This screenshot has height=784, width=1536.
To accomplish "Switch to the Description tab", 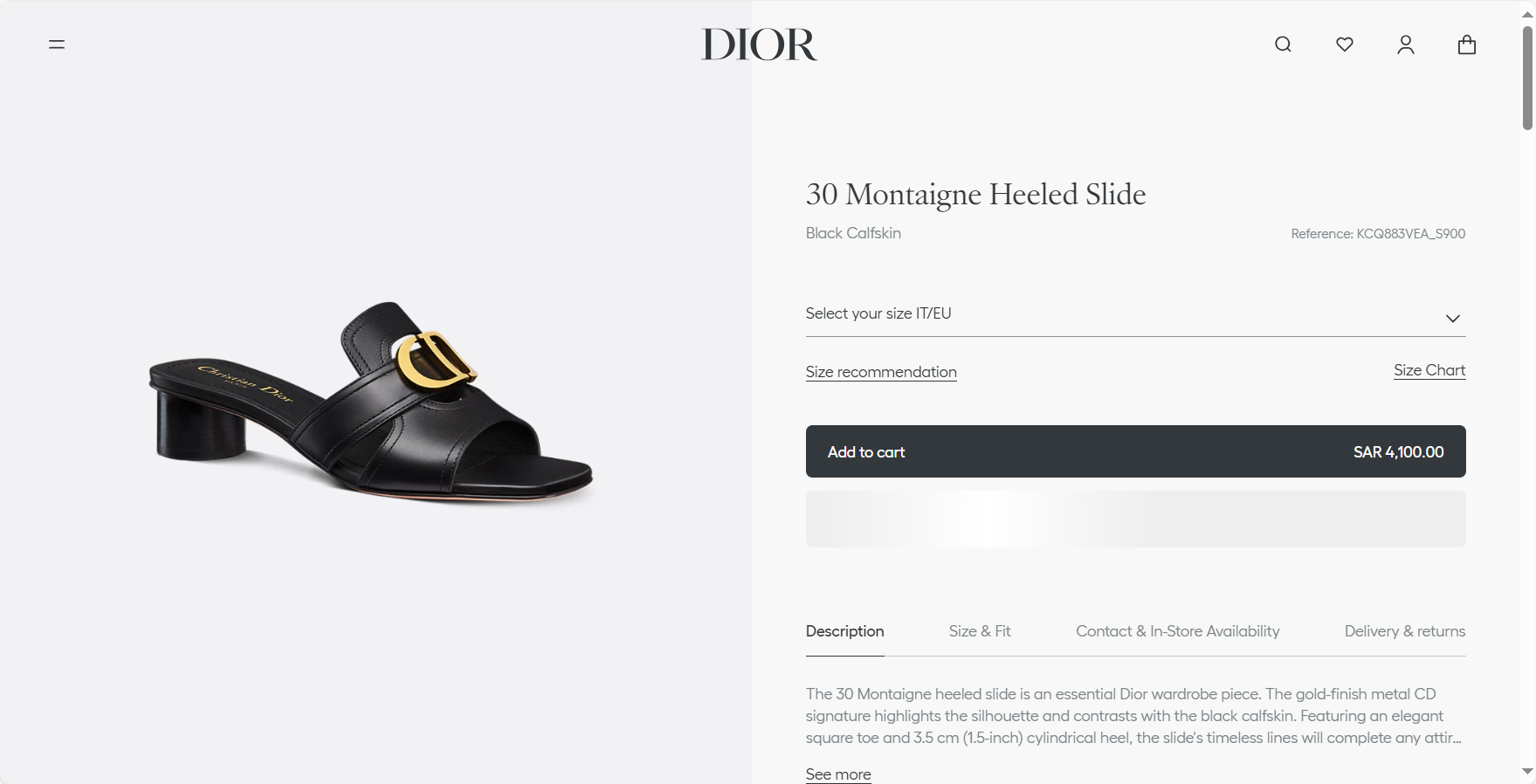I will [844, 631].
